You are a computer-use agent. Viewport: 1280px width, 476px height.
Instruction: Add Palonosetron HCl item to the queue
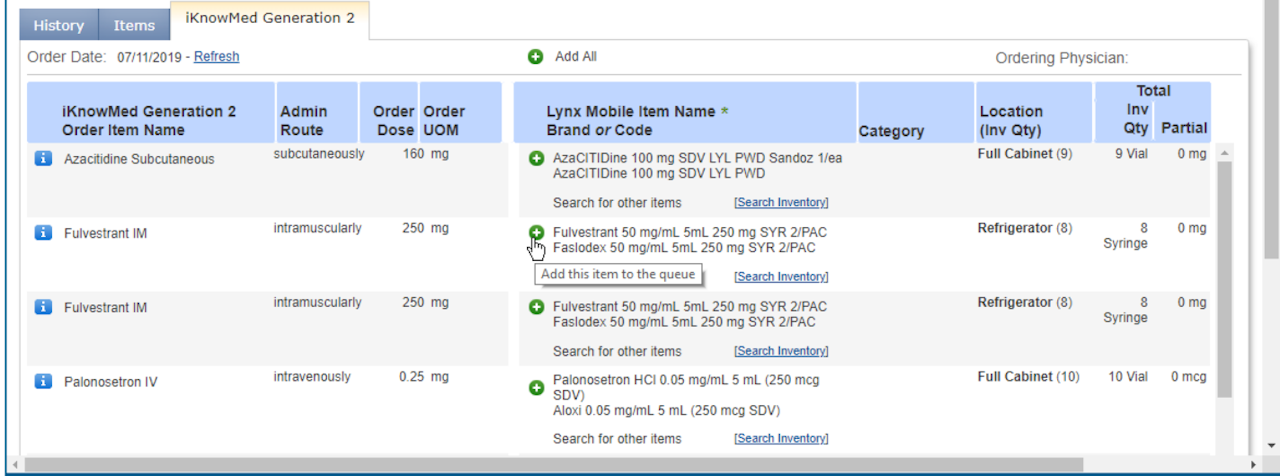click(x=536, y=388)
